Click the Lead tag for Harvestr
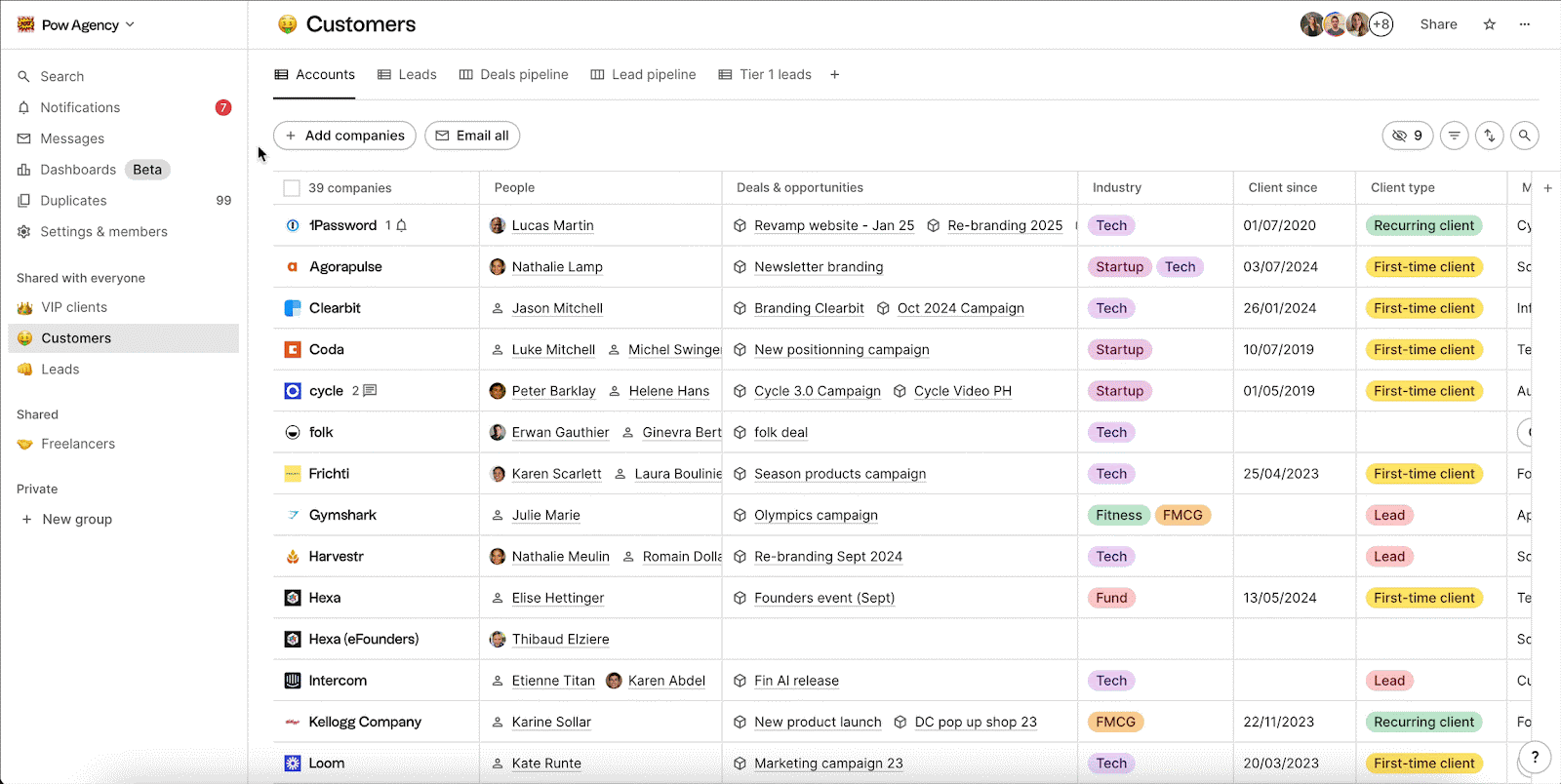The width and height of the screenshot is (1561, 784). coord(1389,557)
